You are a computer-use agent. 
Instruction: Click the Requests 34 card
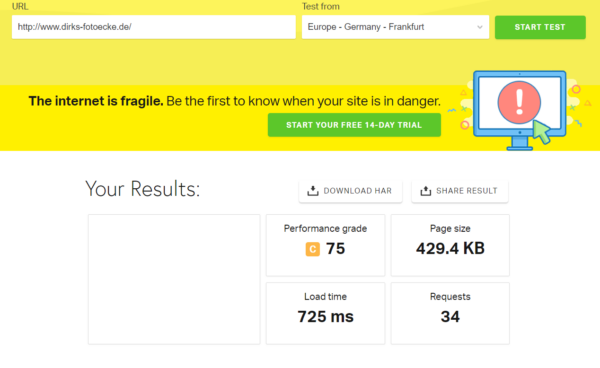(450, 313)
